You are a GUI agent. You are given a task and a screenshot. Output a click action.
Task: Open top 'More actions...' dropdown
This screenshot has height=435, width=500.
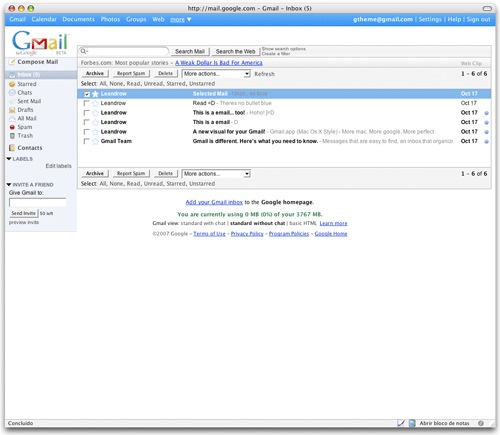[216, 74]
